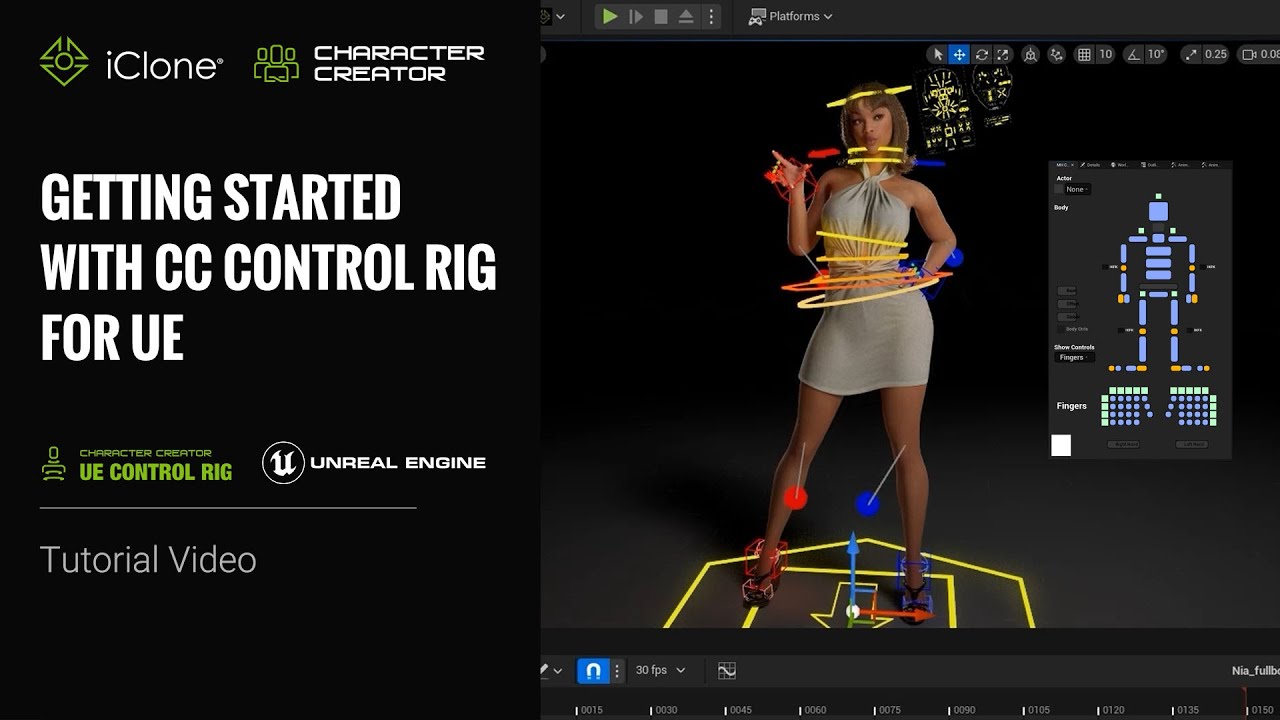Click the Eject button in play controls
1280x720 pixels.
click(686, 16)
